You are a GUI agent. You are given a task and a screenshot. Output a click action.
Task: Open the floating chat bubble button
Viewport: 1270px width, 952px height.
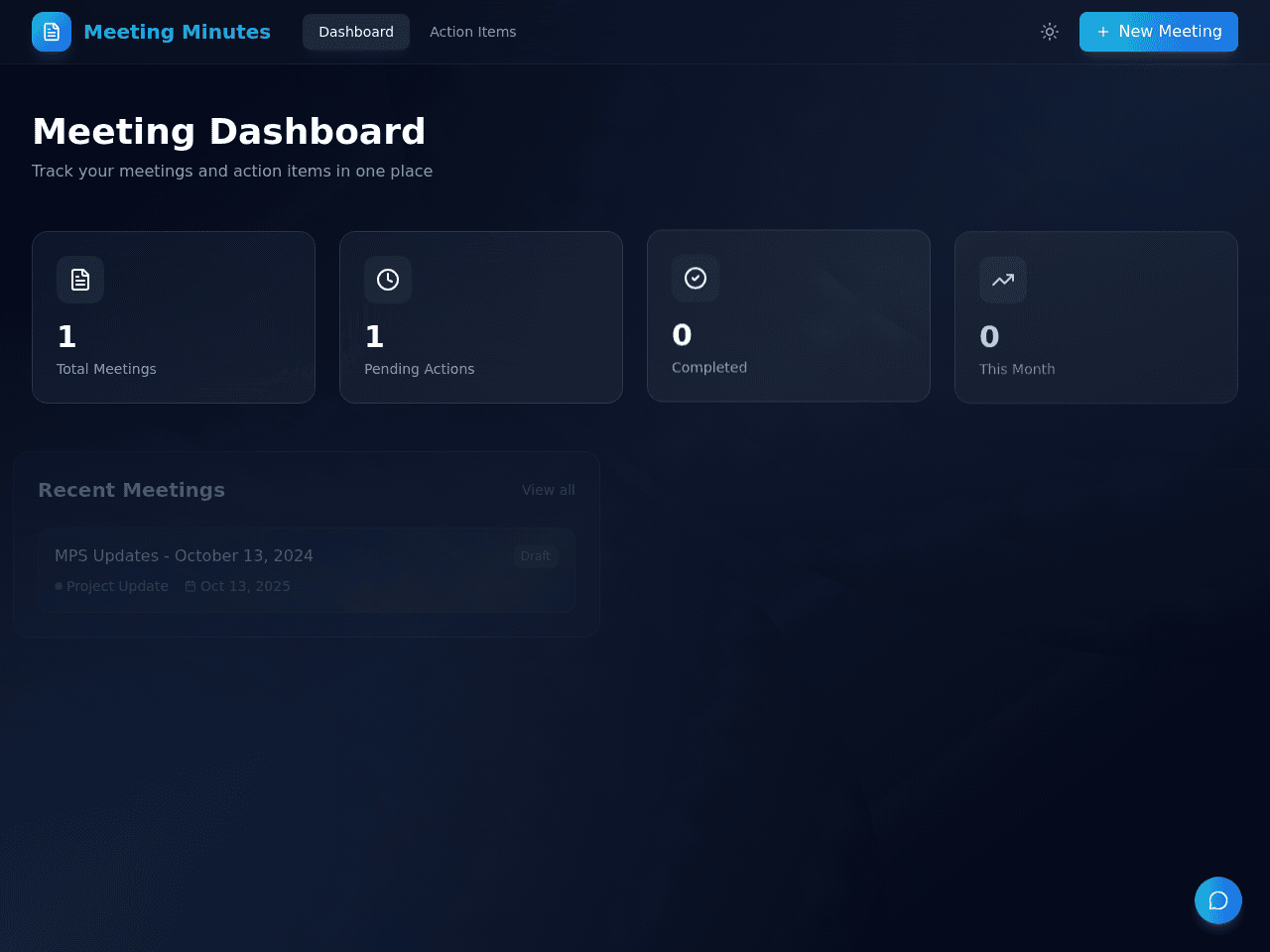tap(1218, 900)
